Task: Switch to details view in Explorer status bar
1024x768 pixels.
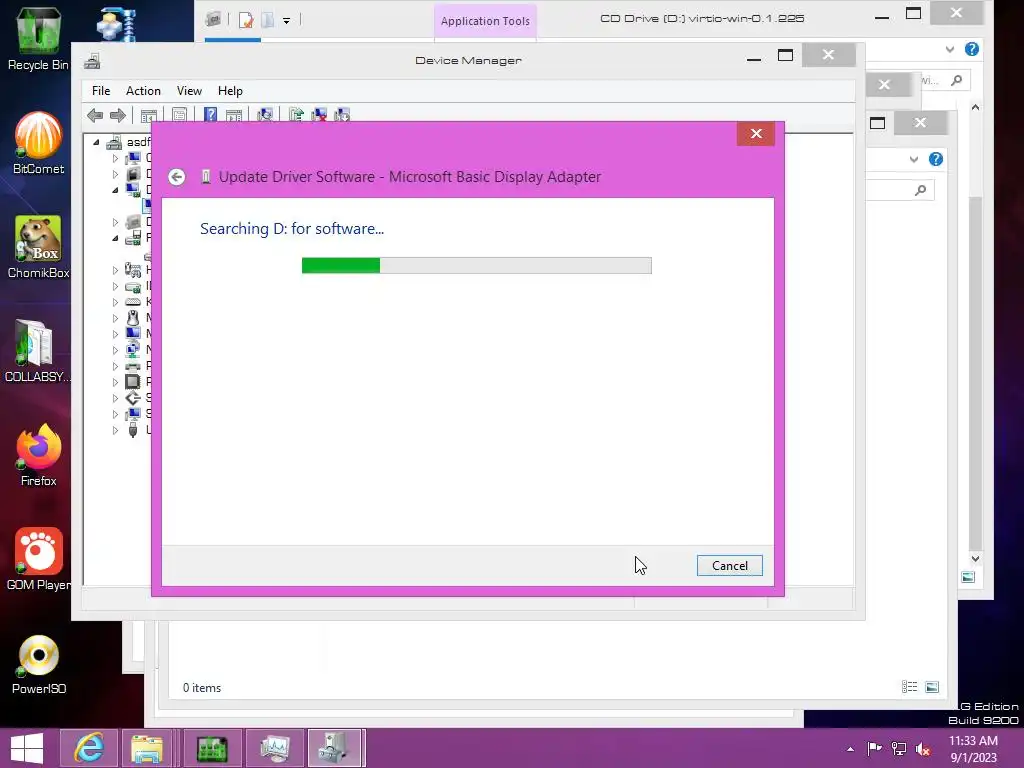Action: tap(909, 686)
